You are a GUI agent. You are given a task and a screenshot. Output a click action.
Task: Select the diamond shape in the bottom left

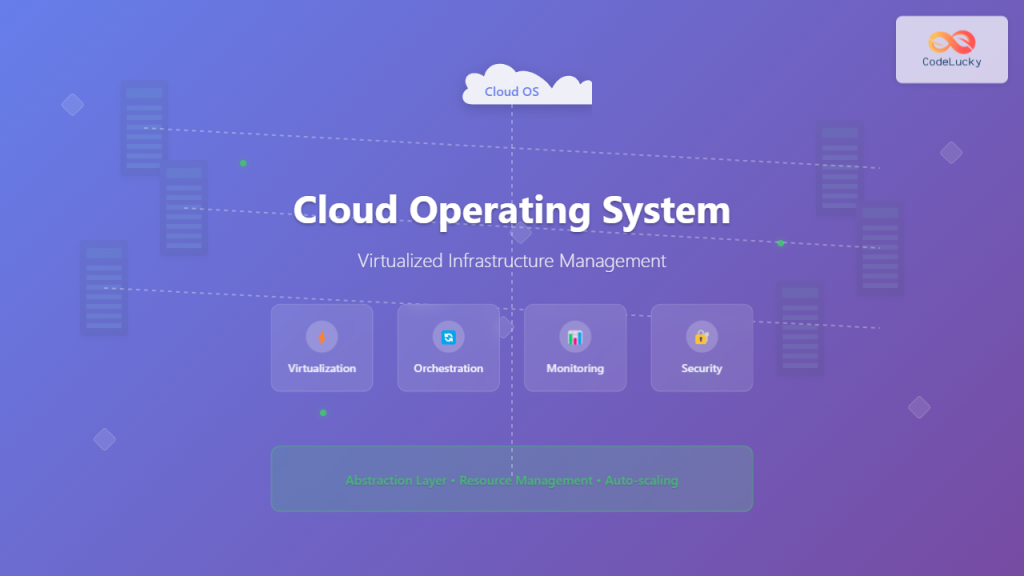pos(104,440)
